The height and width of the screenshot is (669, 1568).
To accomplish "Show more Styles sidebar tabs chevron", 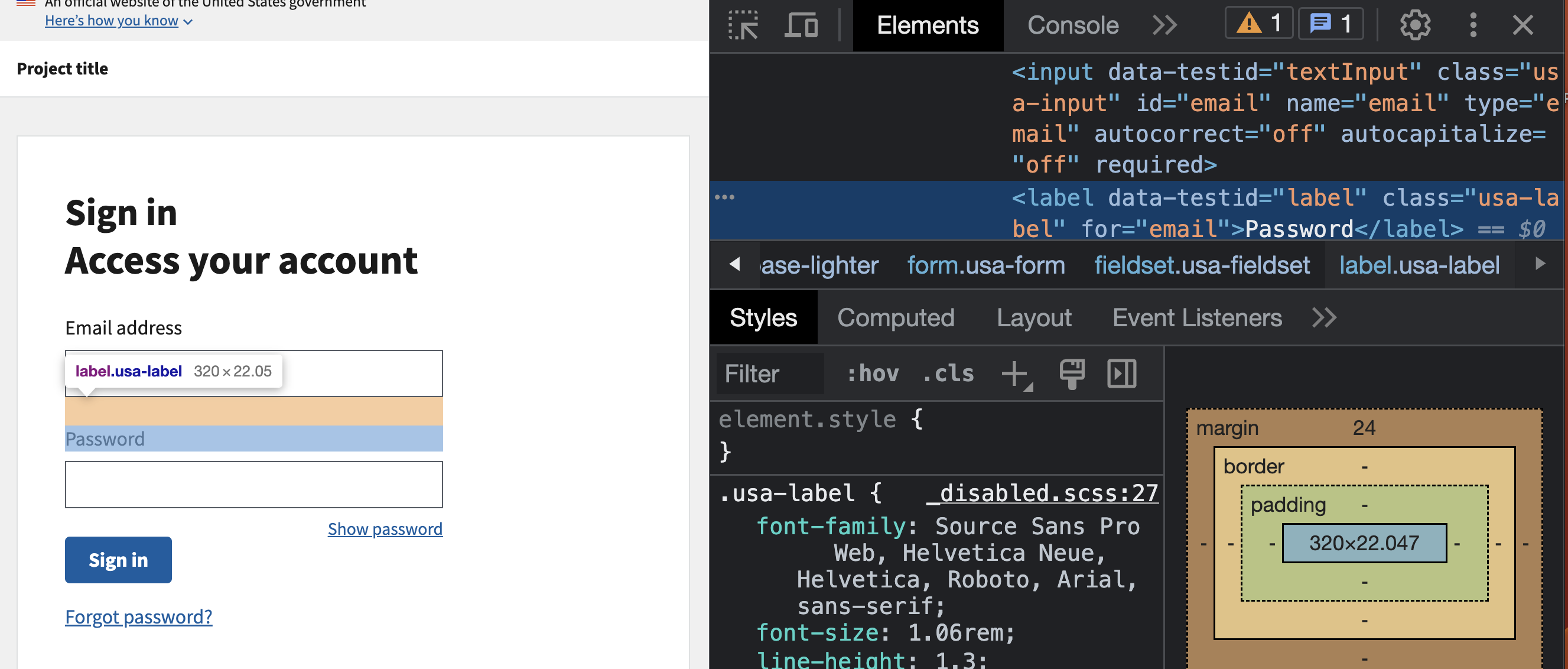I will click(1324, 318).
